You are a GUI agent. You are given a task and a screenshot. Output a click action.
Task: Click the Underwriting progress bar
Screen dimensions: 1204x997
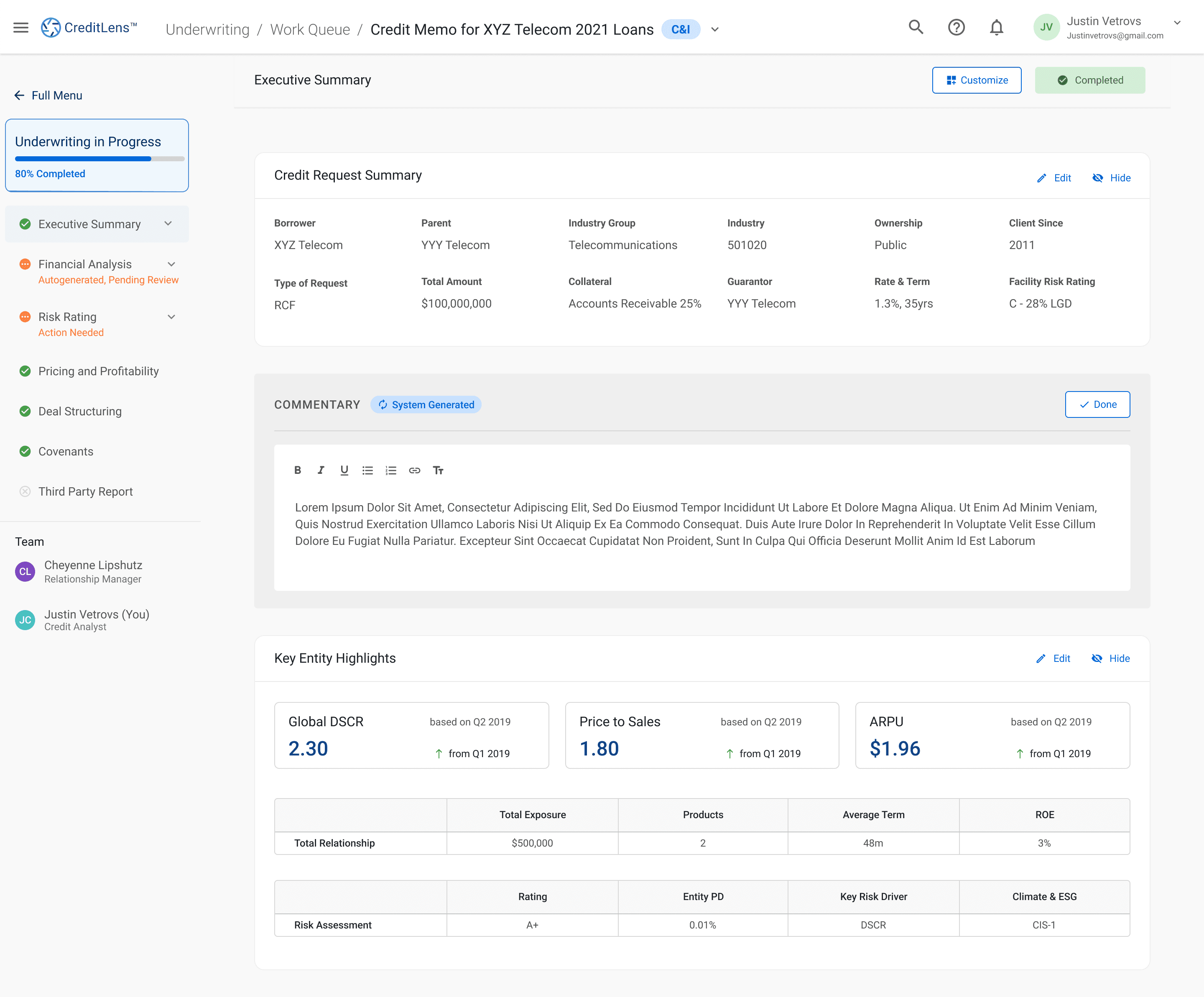click(x=99, y=159)
